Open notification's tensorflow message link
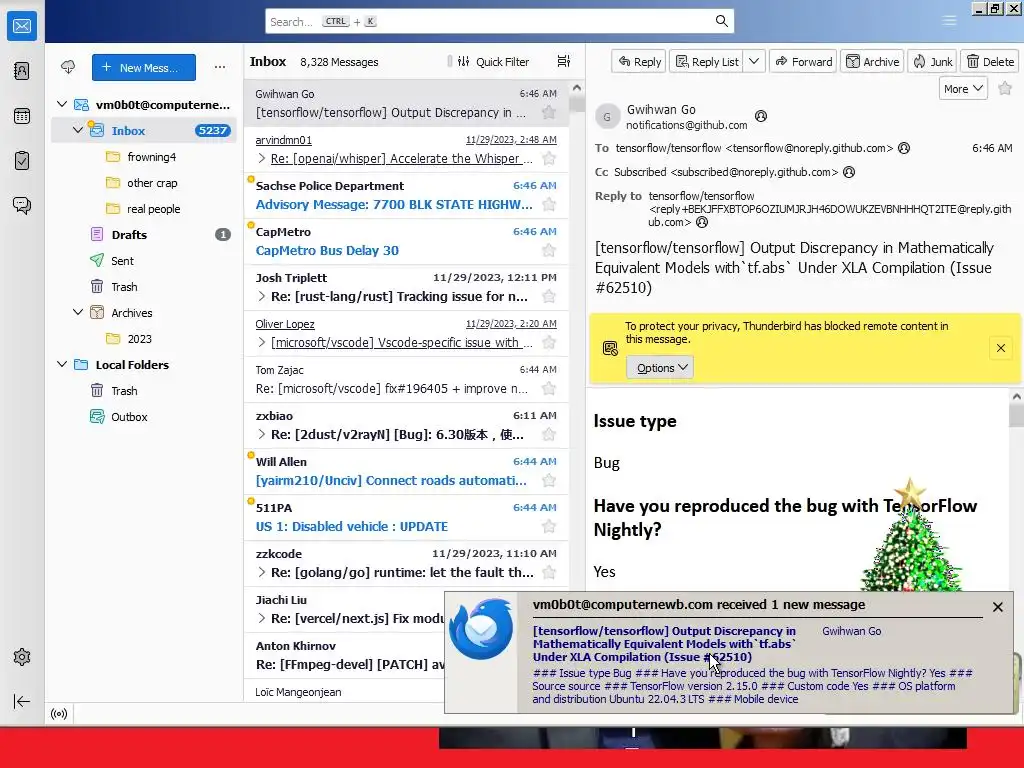This screenshot has width=1024, height=768. (x=664, y=644)
